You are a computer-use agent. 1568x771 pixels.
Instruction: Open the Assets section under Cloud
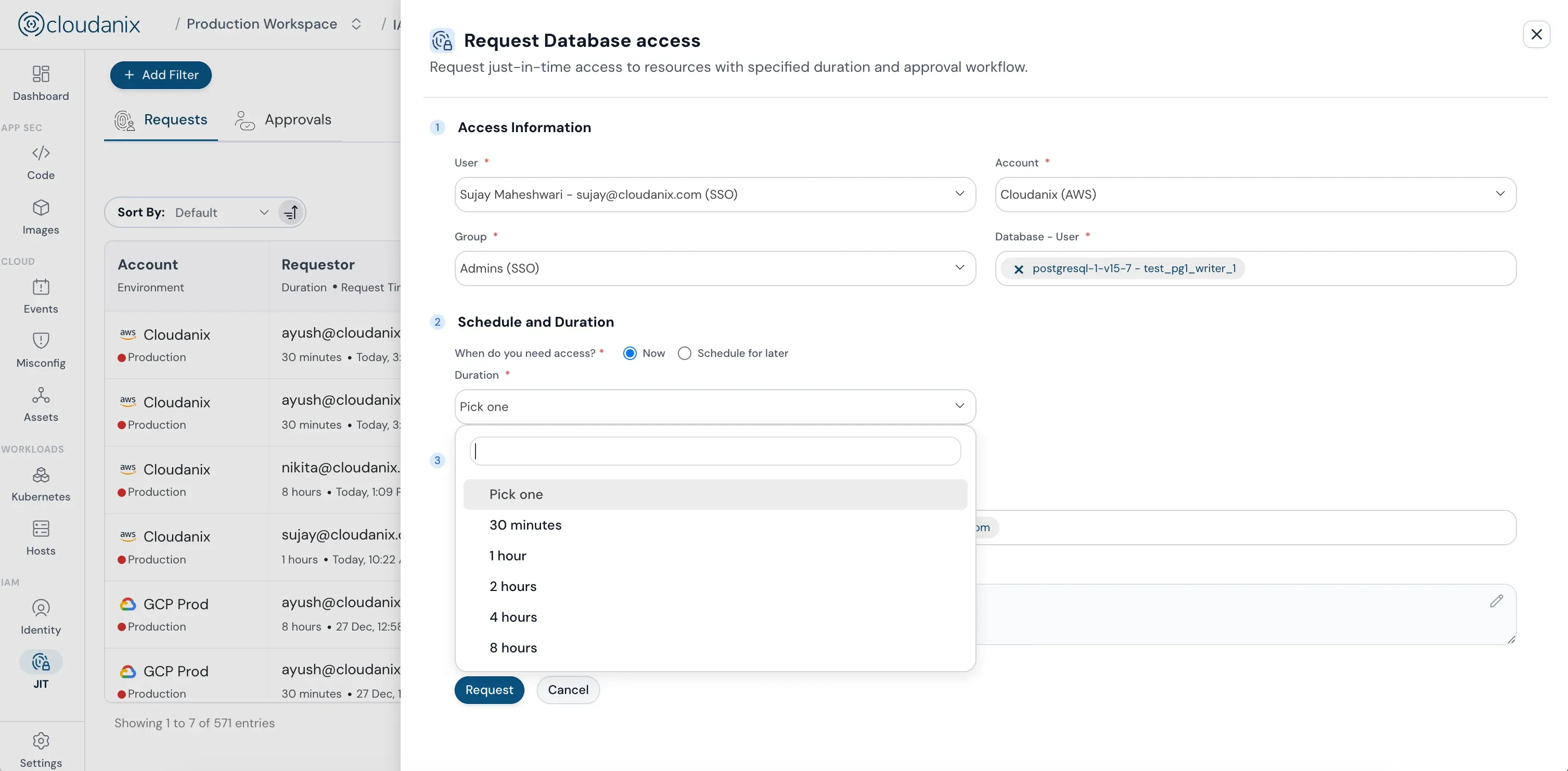point(40,404)
